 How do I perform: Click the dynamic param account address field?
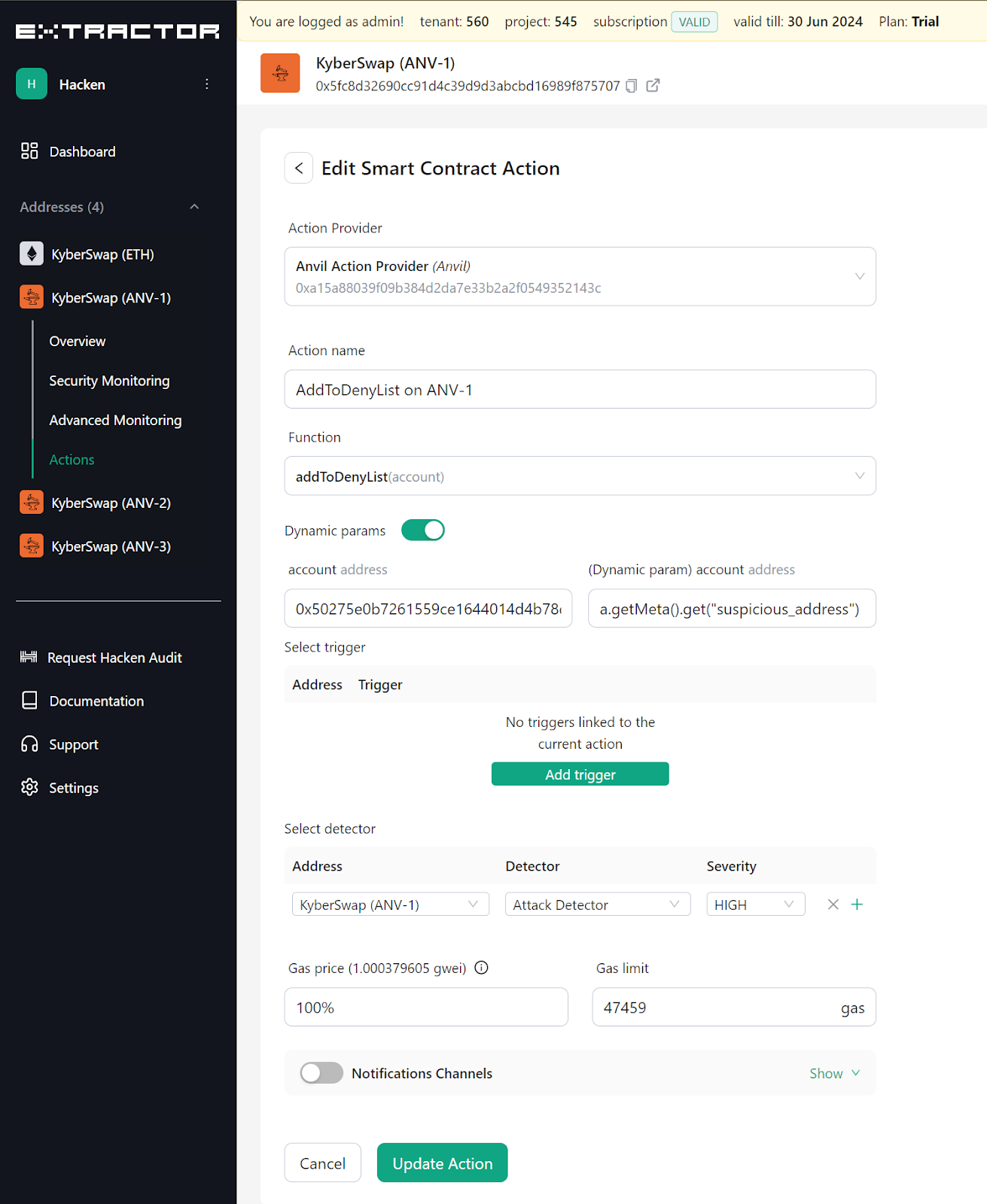(732, 608)
